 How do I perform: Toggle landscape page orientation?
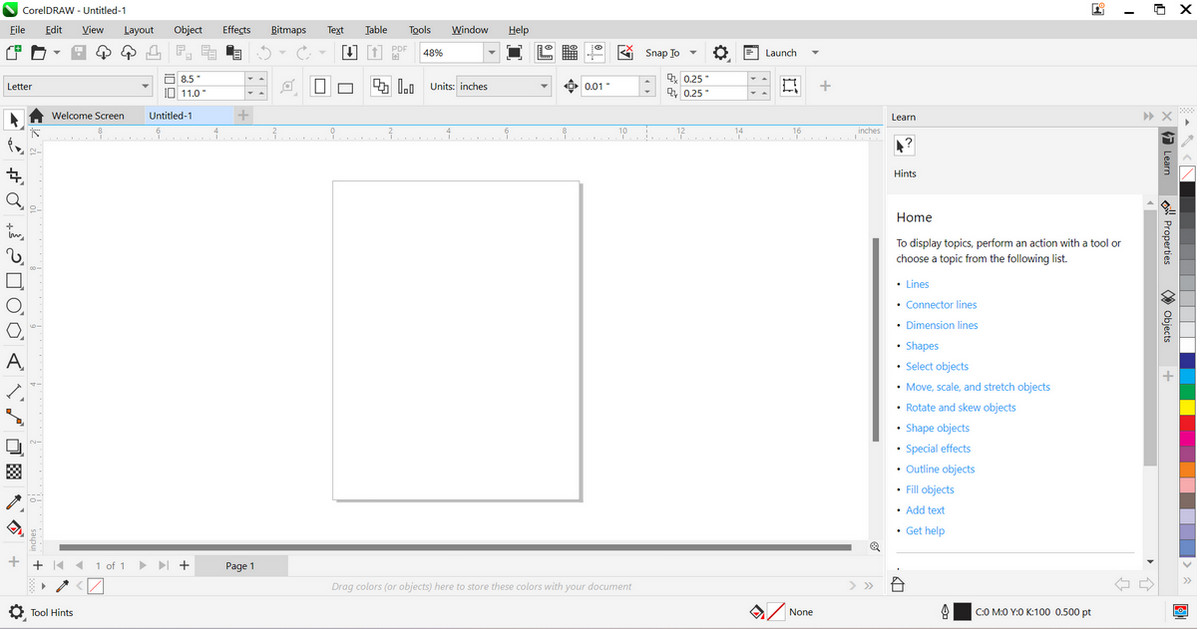point(344,86)
